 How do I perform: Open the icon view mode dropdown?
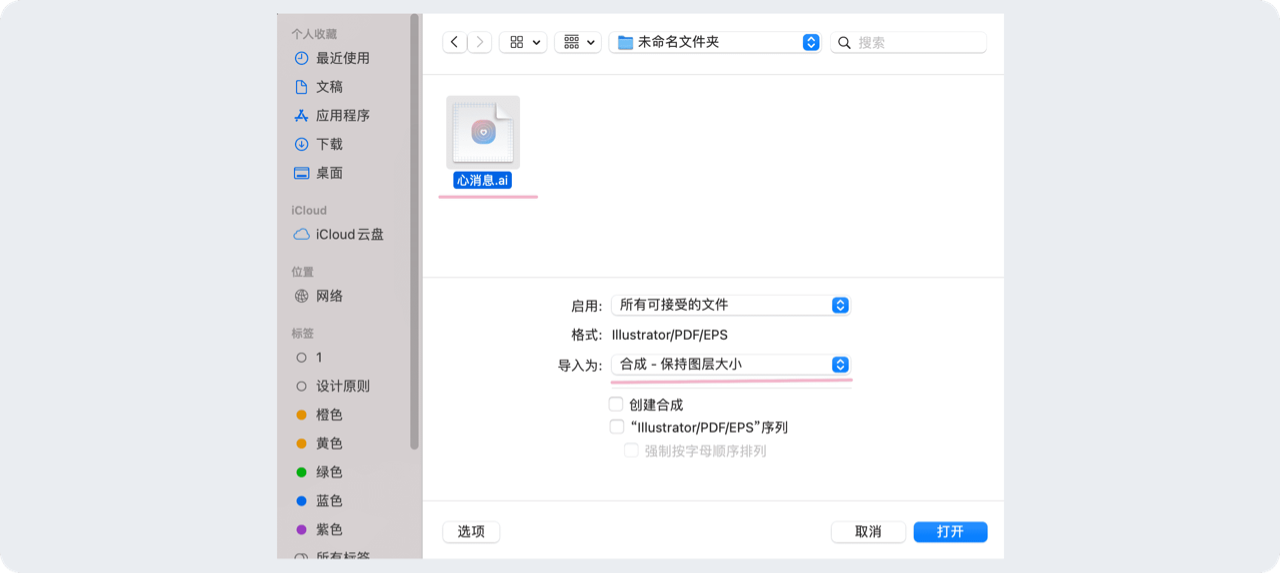[x=523, y=42]
